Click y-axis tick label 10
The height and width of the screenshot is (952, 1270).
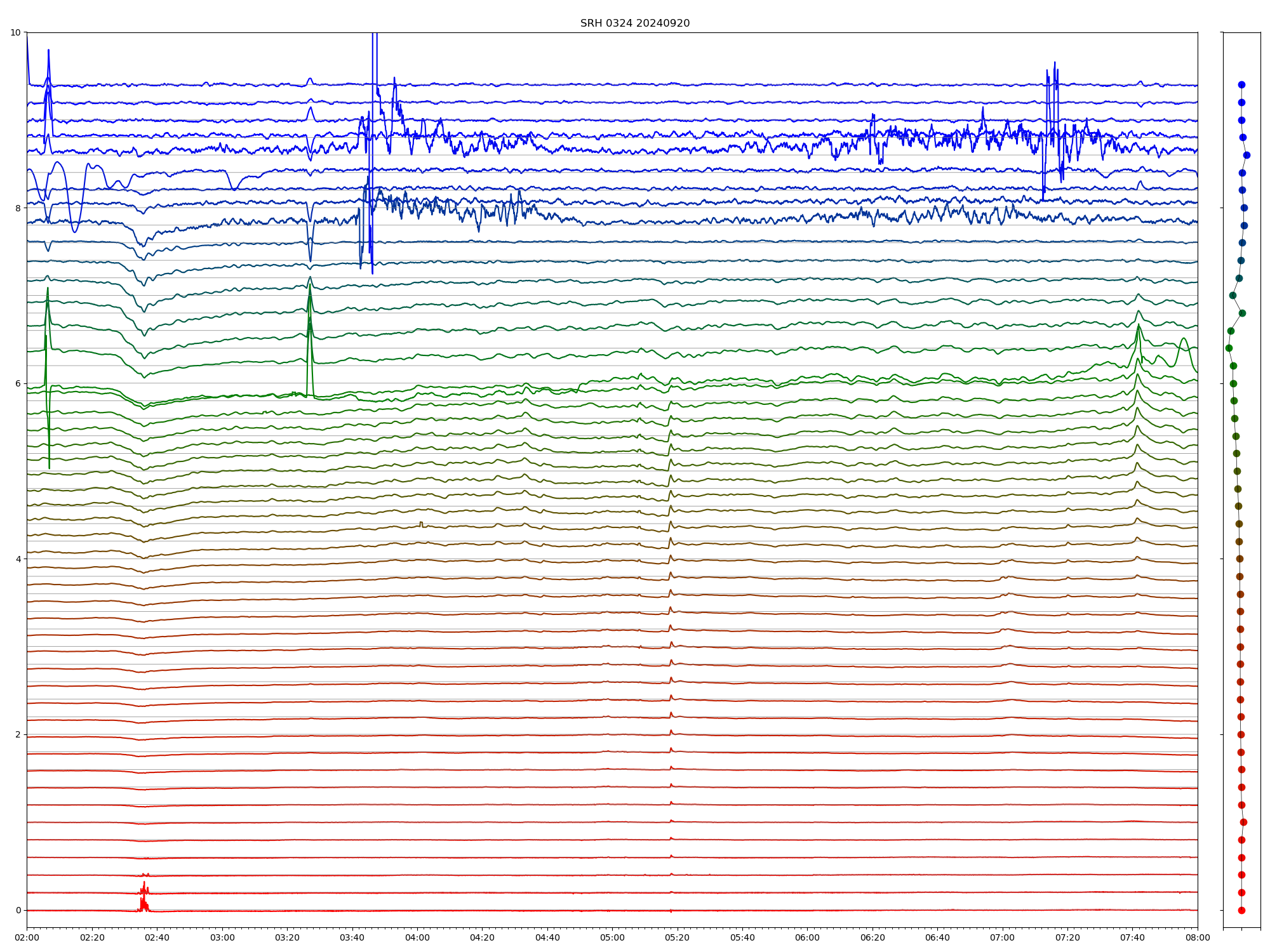15,32
